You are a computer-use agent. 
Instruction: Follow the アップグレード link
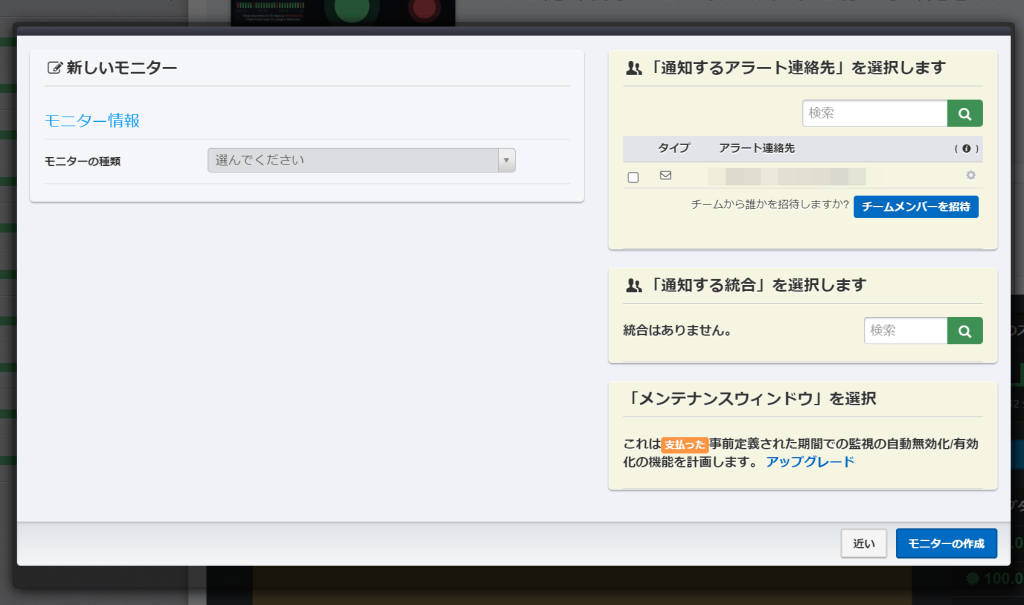(x=810, y=462)
